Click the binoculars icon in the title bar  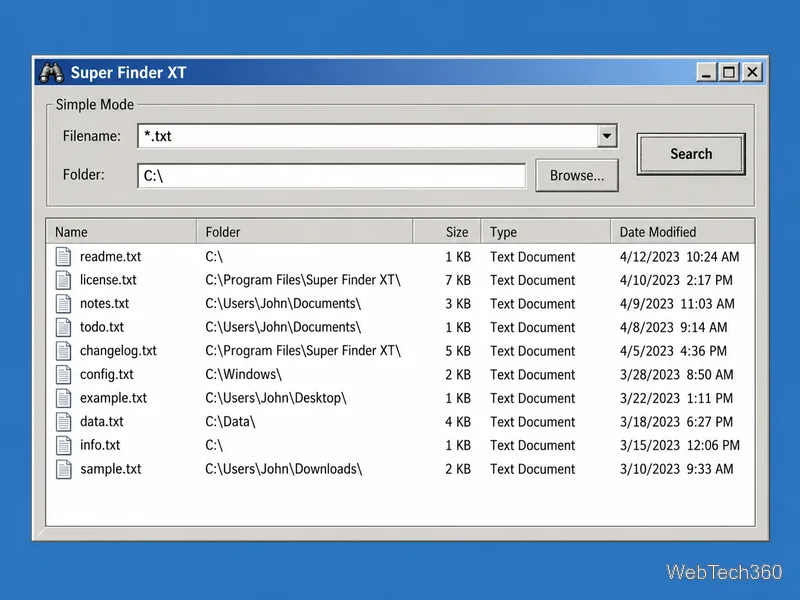(x=52, y=72)
